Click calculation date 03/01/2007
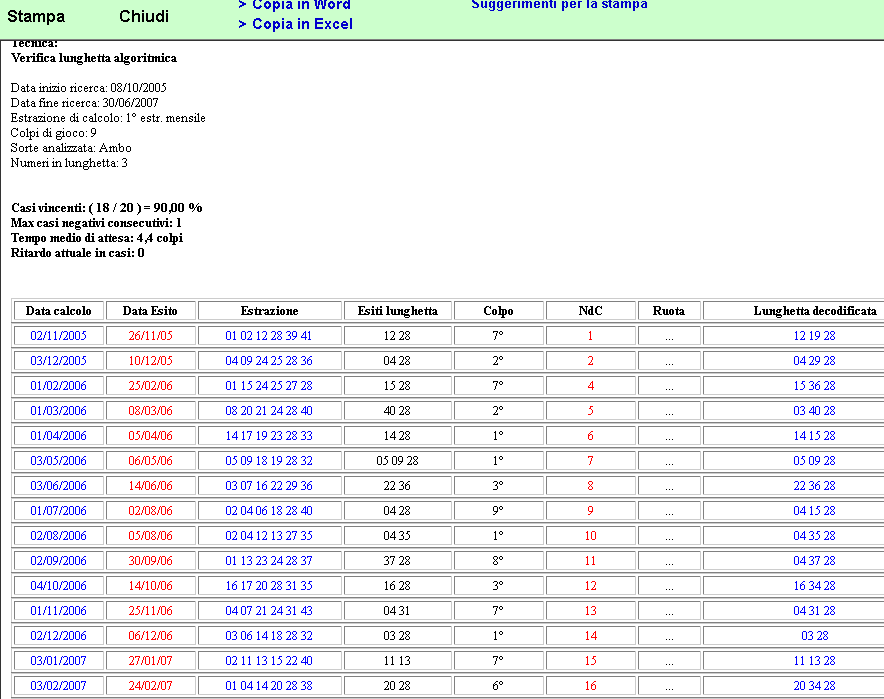 pyautogui.click(x=59, y=661)
